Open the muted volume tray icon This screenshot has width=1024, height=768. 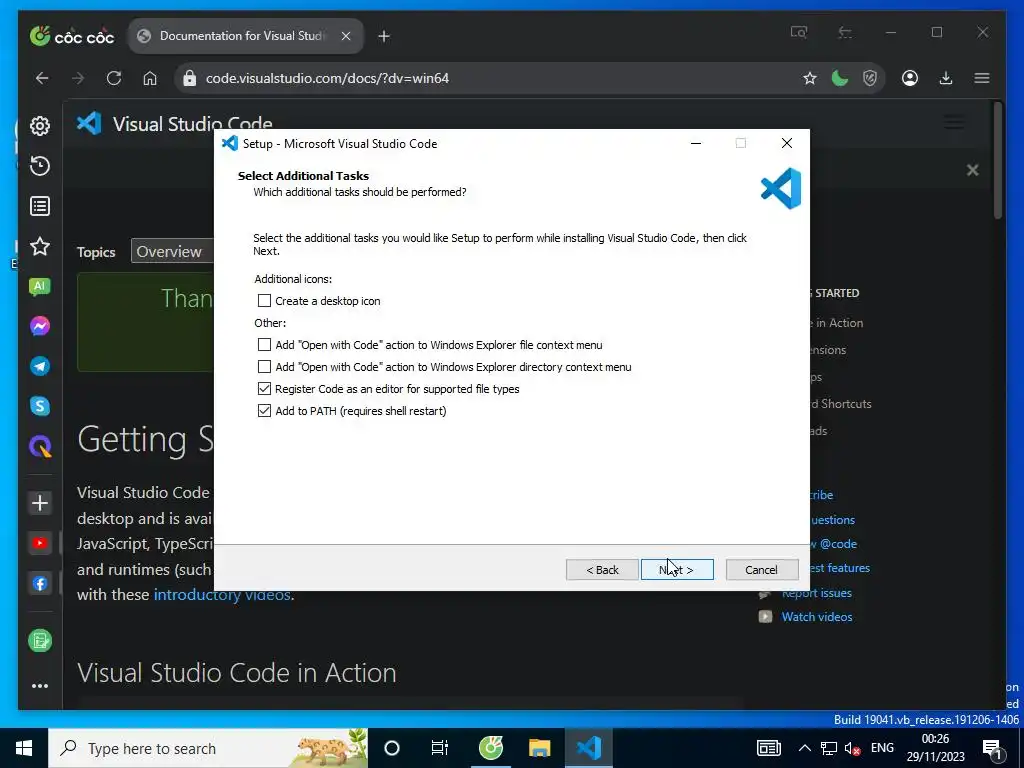[853, 748]
